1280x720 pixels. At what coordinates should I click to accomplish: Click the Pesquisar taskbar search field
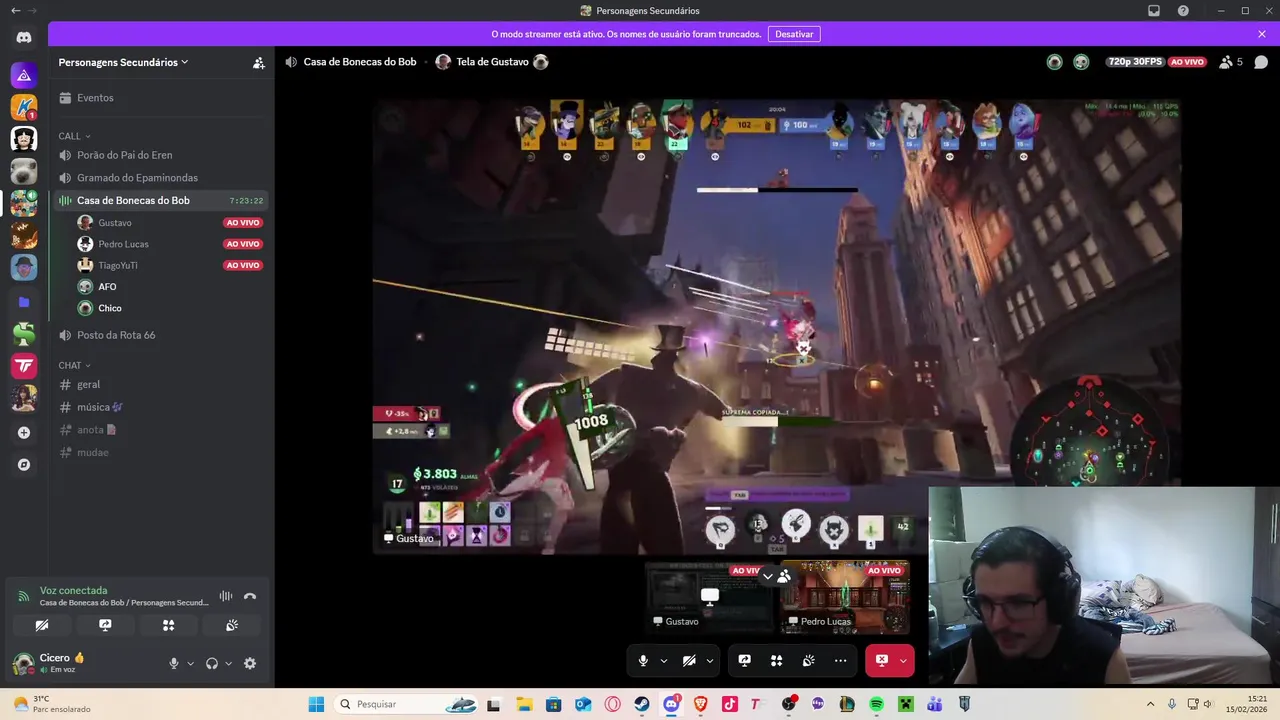[404, 704]
